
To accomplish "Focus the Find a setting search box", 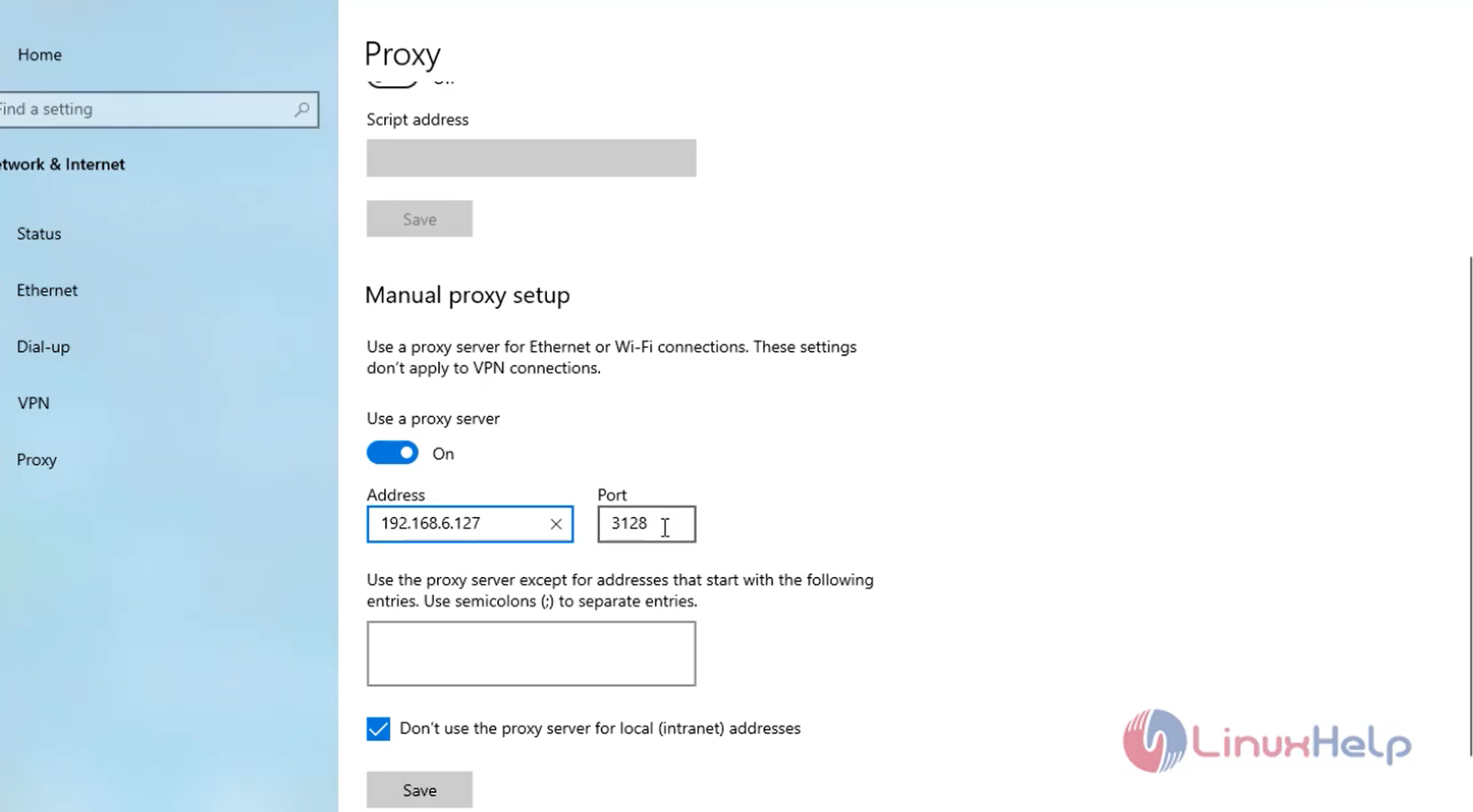I will tap(158, 109).
